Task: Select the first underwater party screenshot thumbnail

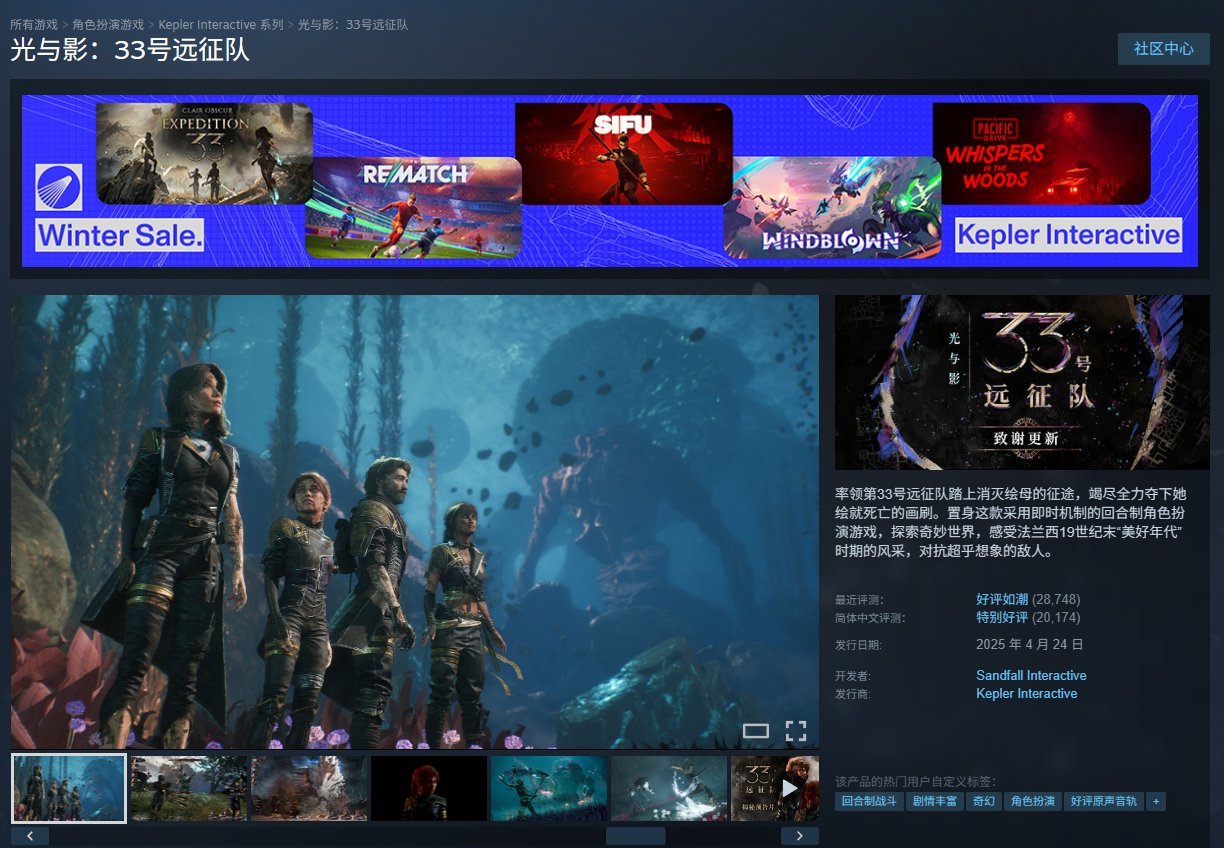Action: coord(69,788)
